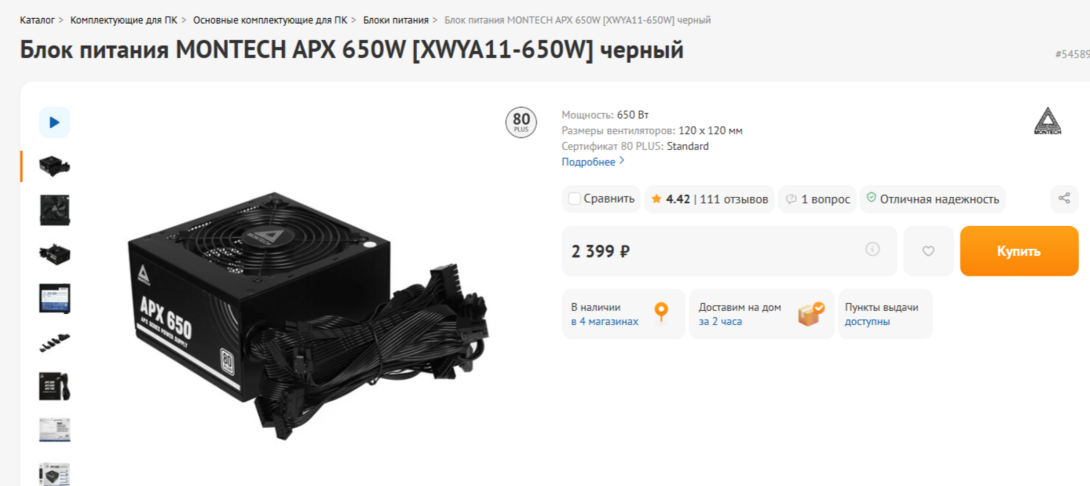
Task: Tick the Сравнить checkbox
Action: [574, 200]
